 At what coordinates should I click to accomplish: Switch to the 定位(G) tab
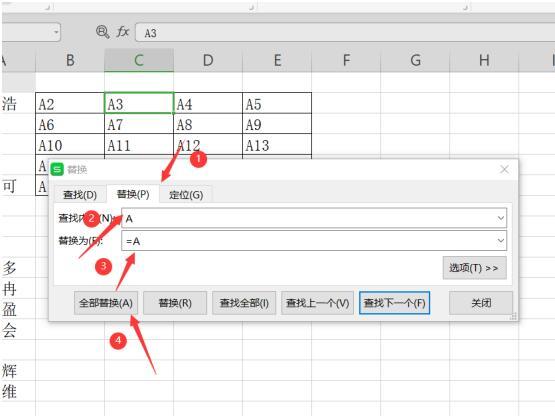point(186,195)
